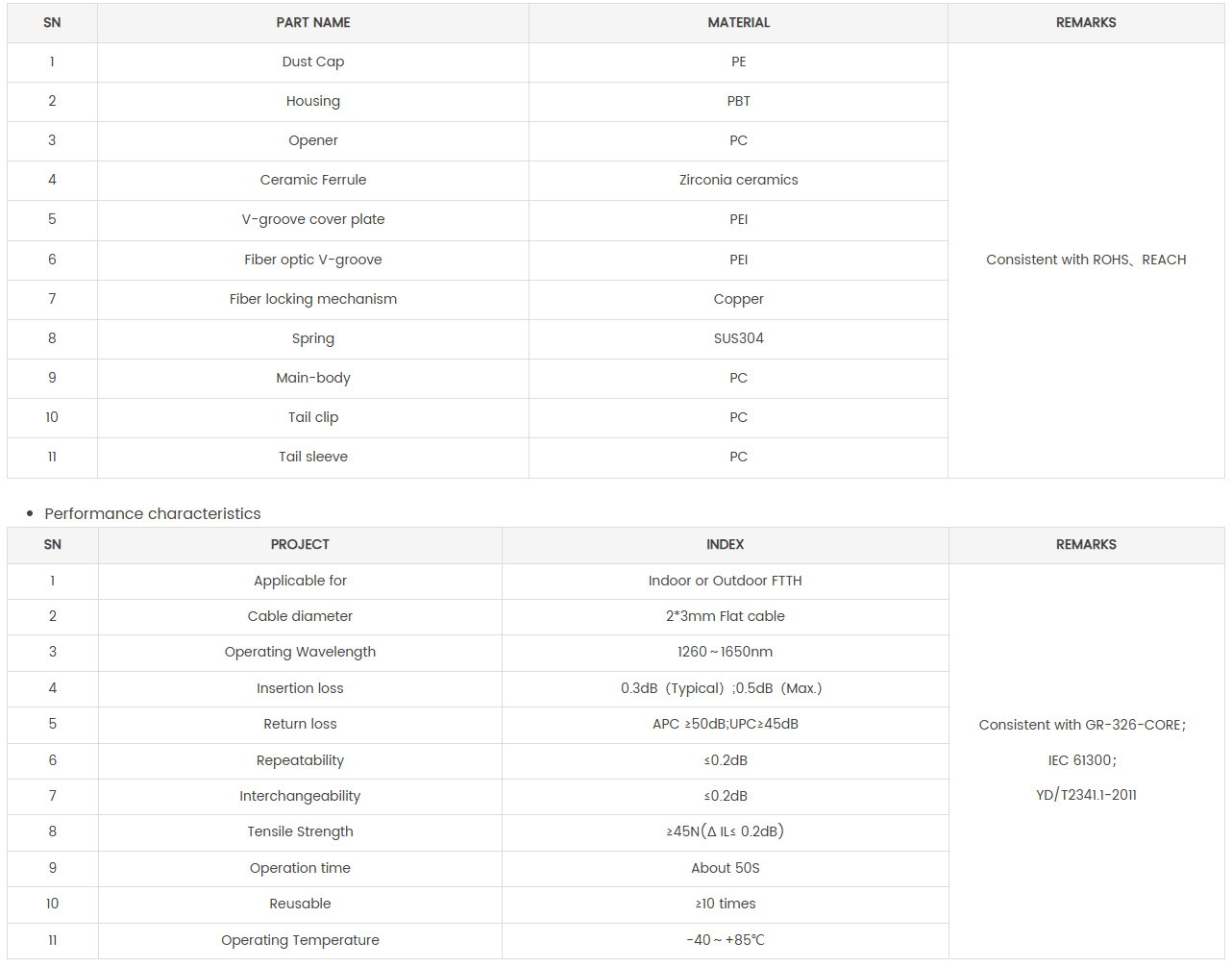
Task: Click the Performance characteristics heading
Action: coord(153,513)
